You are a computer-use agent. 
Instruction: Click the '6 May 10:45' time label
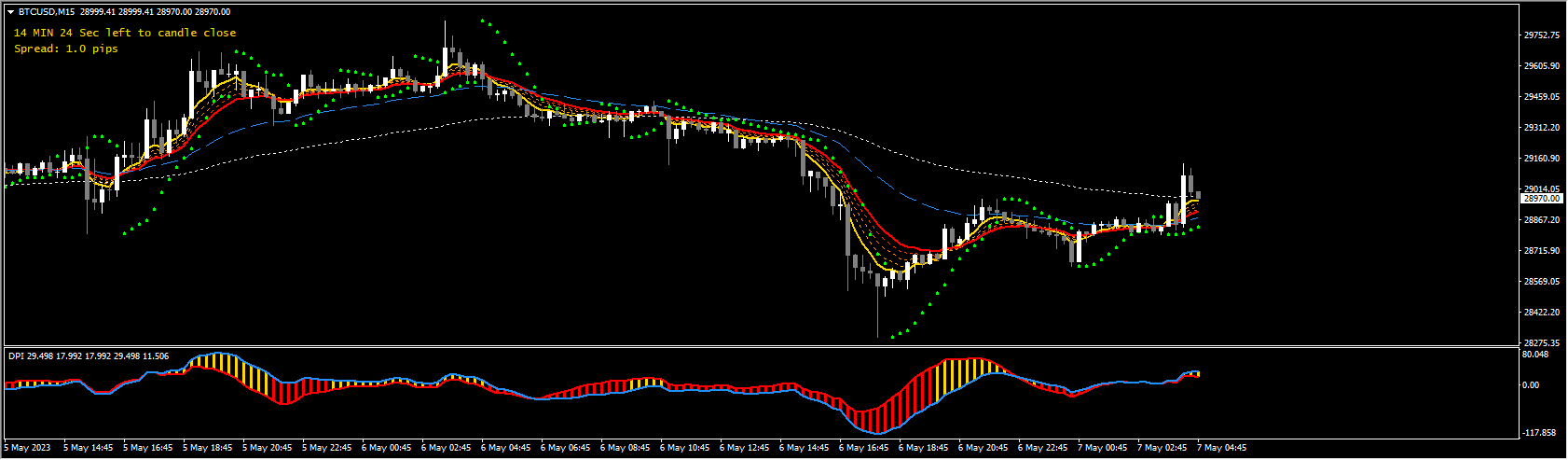tap(685, 448)
